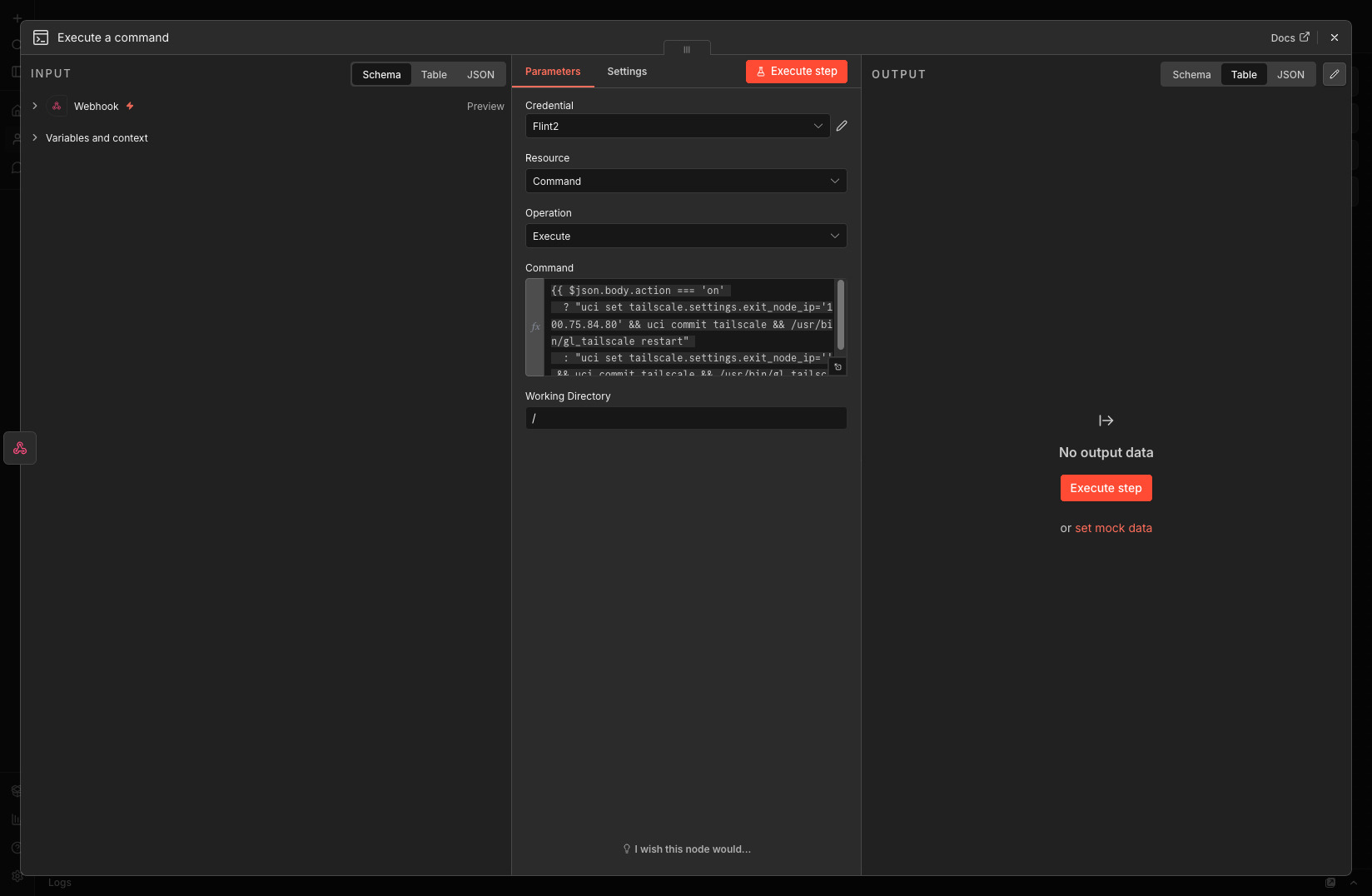Click the I wish this node would link
1372x896 pixels.
[x=687, y=849]
